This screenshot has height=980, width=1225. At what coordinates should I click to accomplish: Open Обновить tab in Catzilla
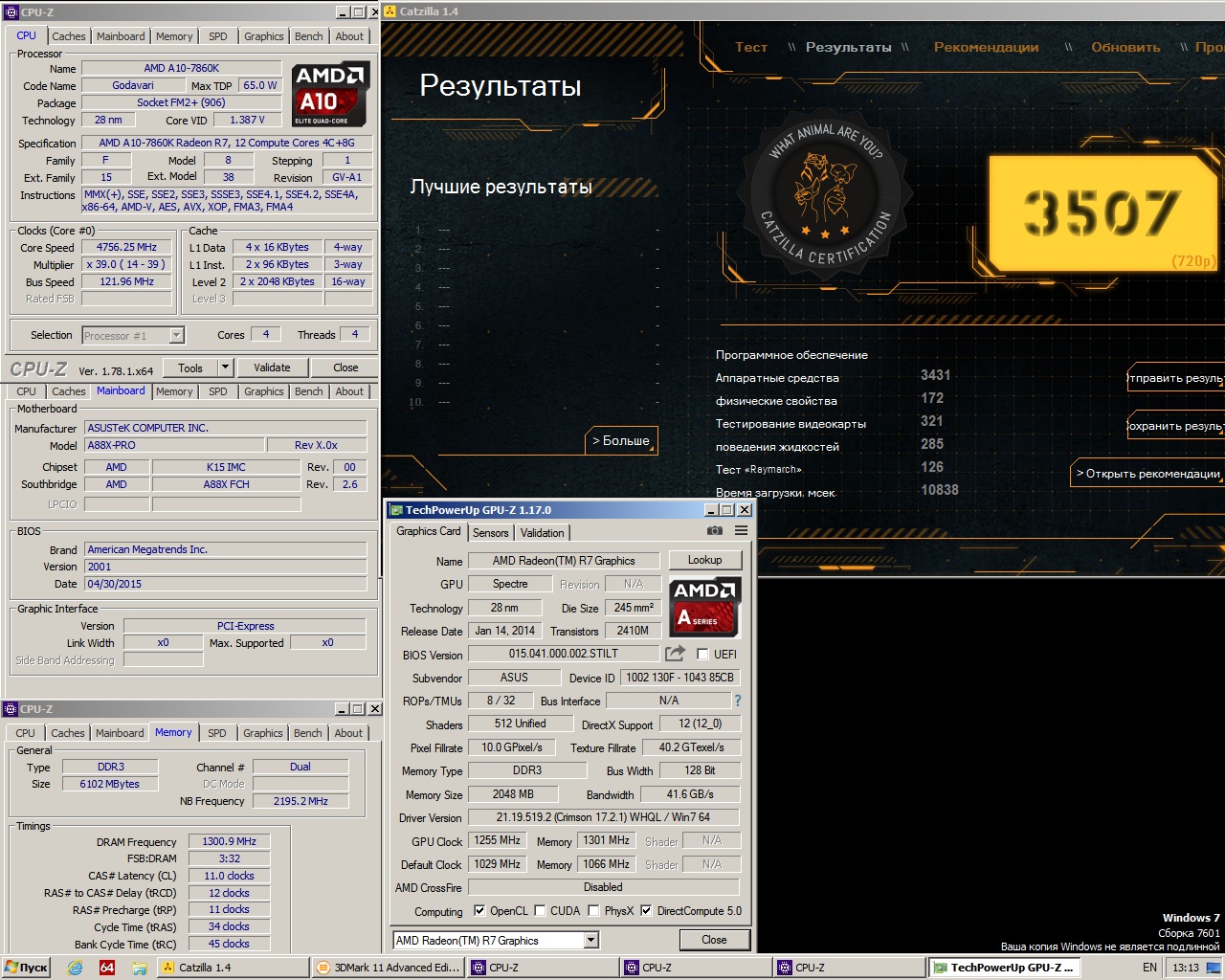[x=1125, y=47]
